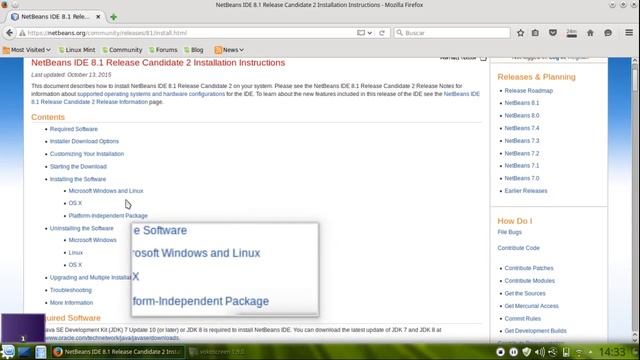This screenshot has height=360, width=640.
Task: Open NetBeans 7.4 sidebar link
Action: coord(522,128)
